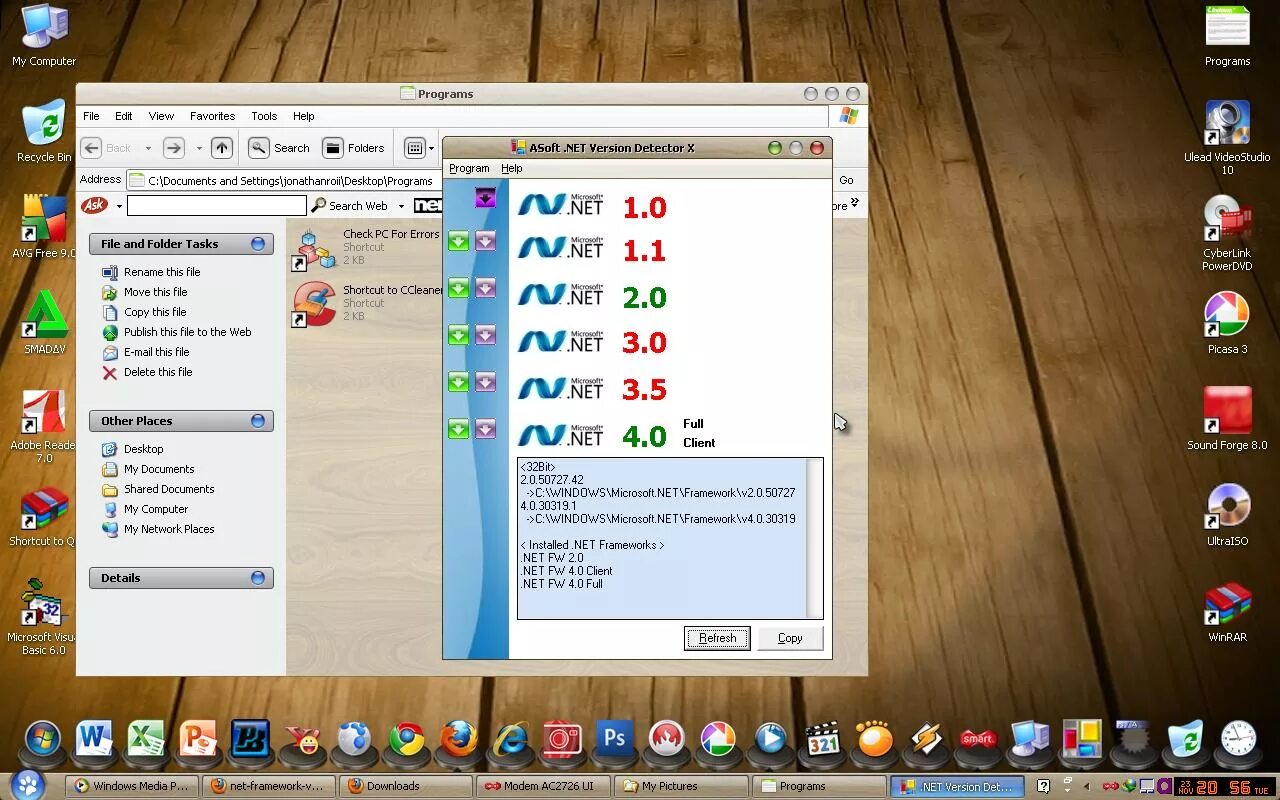Select the Check PC For Errors shortcut
The height and width of the screenshot is (800, 1280).
click(x=366, y=247)
